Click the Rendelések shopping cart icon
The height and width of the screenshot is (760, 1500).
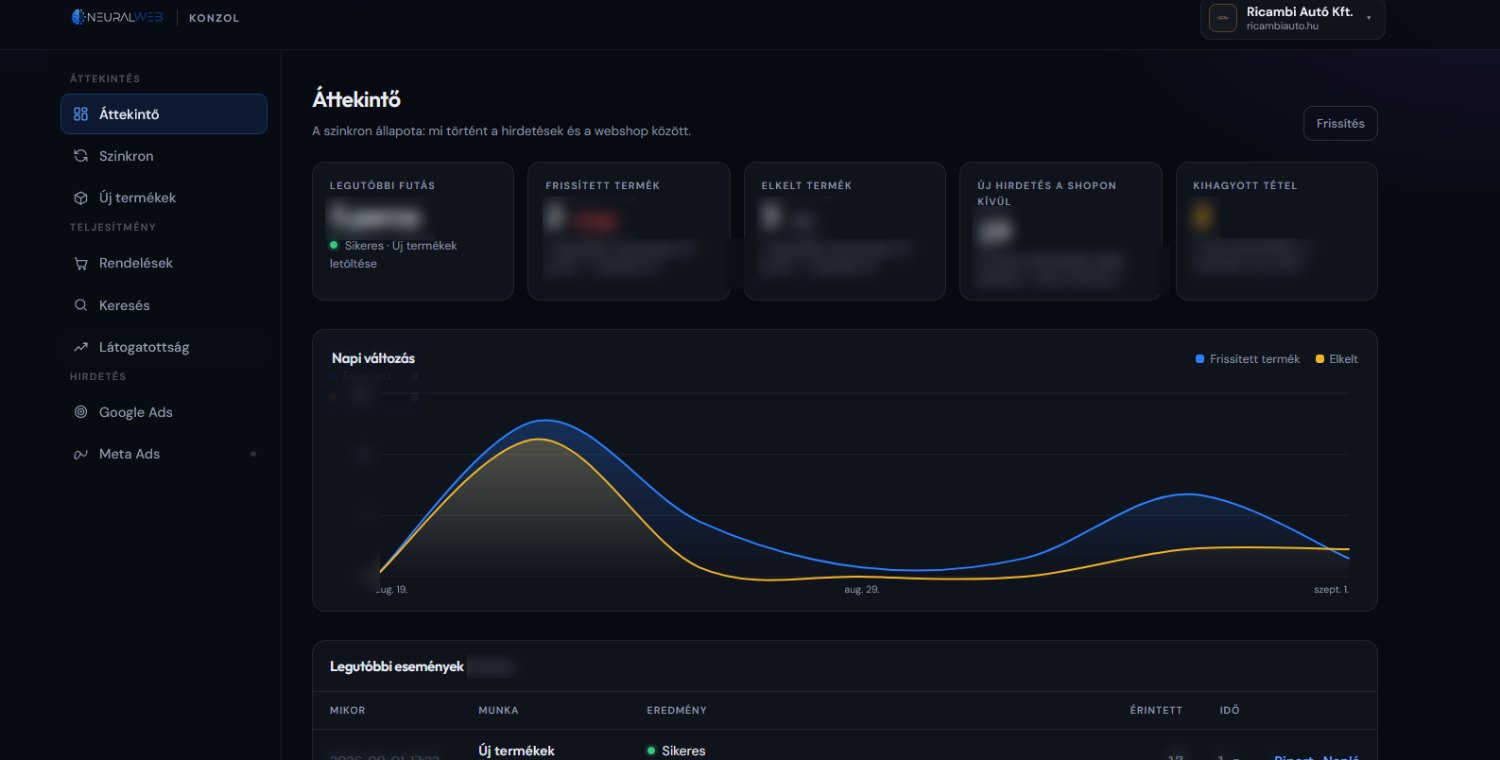coord(81,263)
